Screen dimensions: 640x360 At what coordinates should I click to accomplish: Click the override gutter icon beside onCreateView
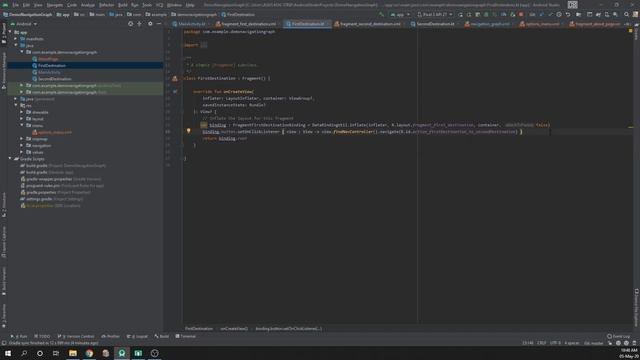[x=175, y=92]
